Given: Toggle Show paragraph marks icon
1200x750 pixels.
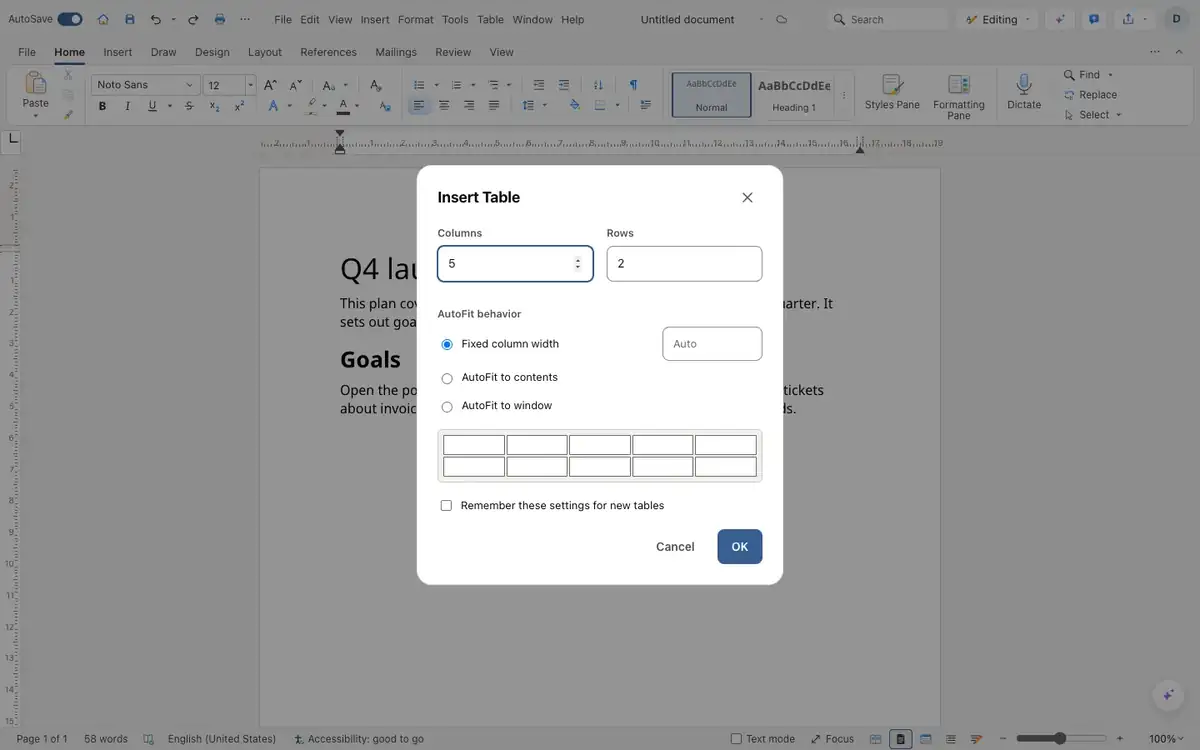Looking at the screenshot, I should 633,85.
